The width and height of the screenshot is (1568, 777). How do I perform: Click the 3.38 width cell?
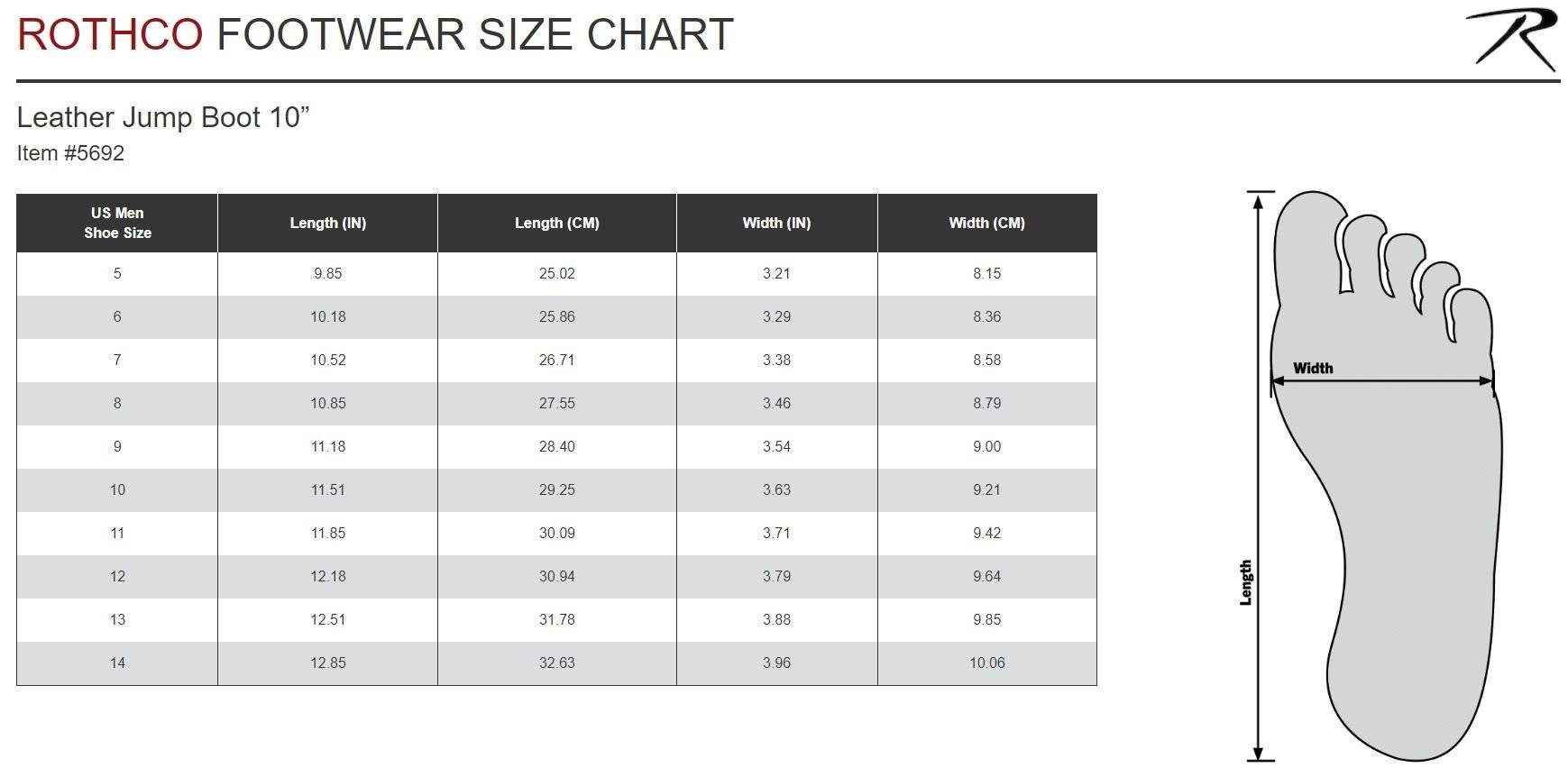point(776,360)
